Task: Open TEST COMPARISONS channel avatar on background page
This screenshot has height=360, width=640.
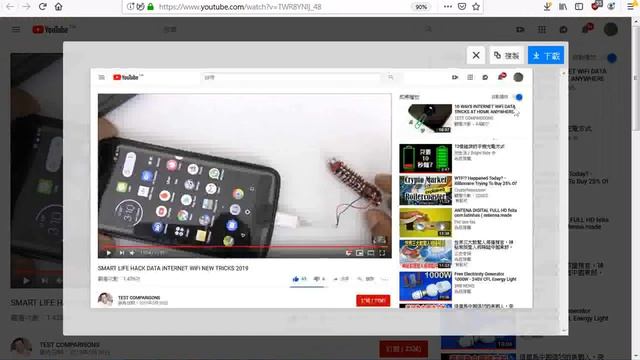Action: coord(21,348)
